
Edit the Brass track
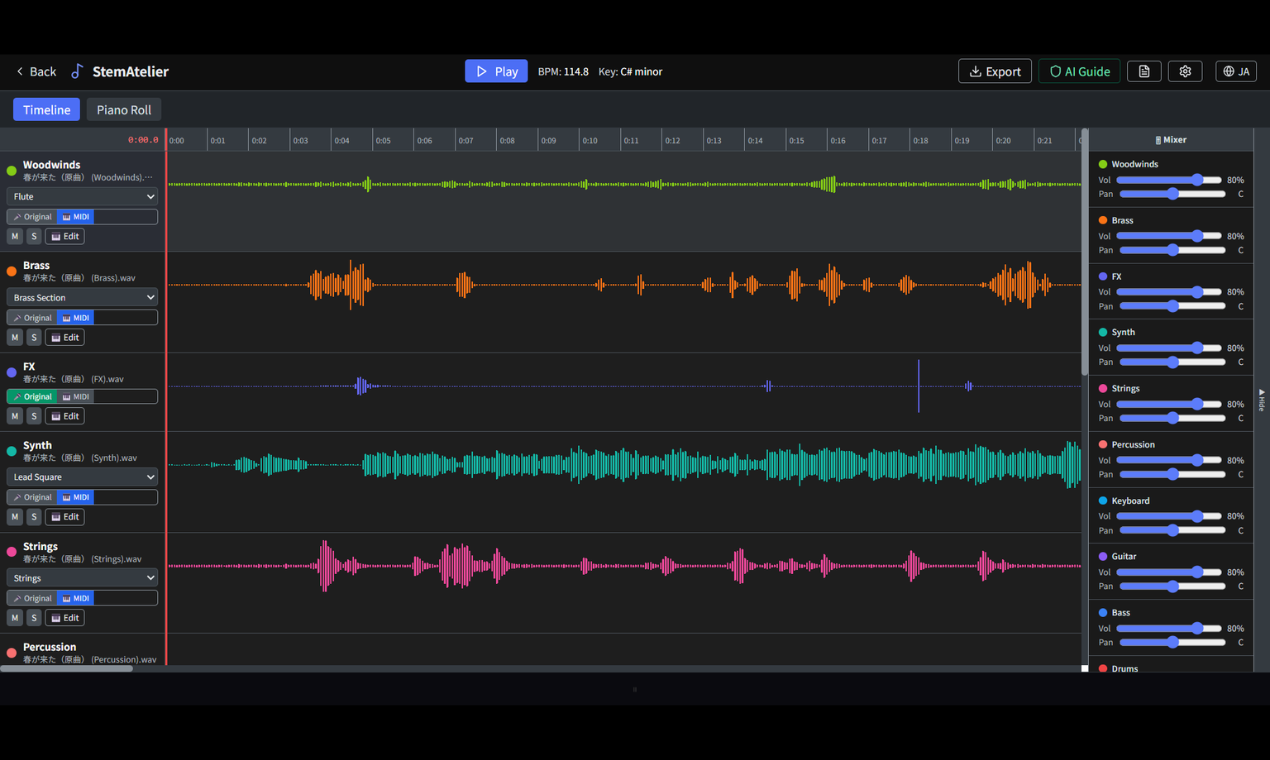pos(65,337)
